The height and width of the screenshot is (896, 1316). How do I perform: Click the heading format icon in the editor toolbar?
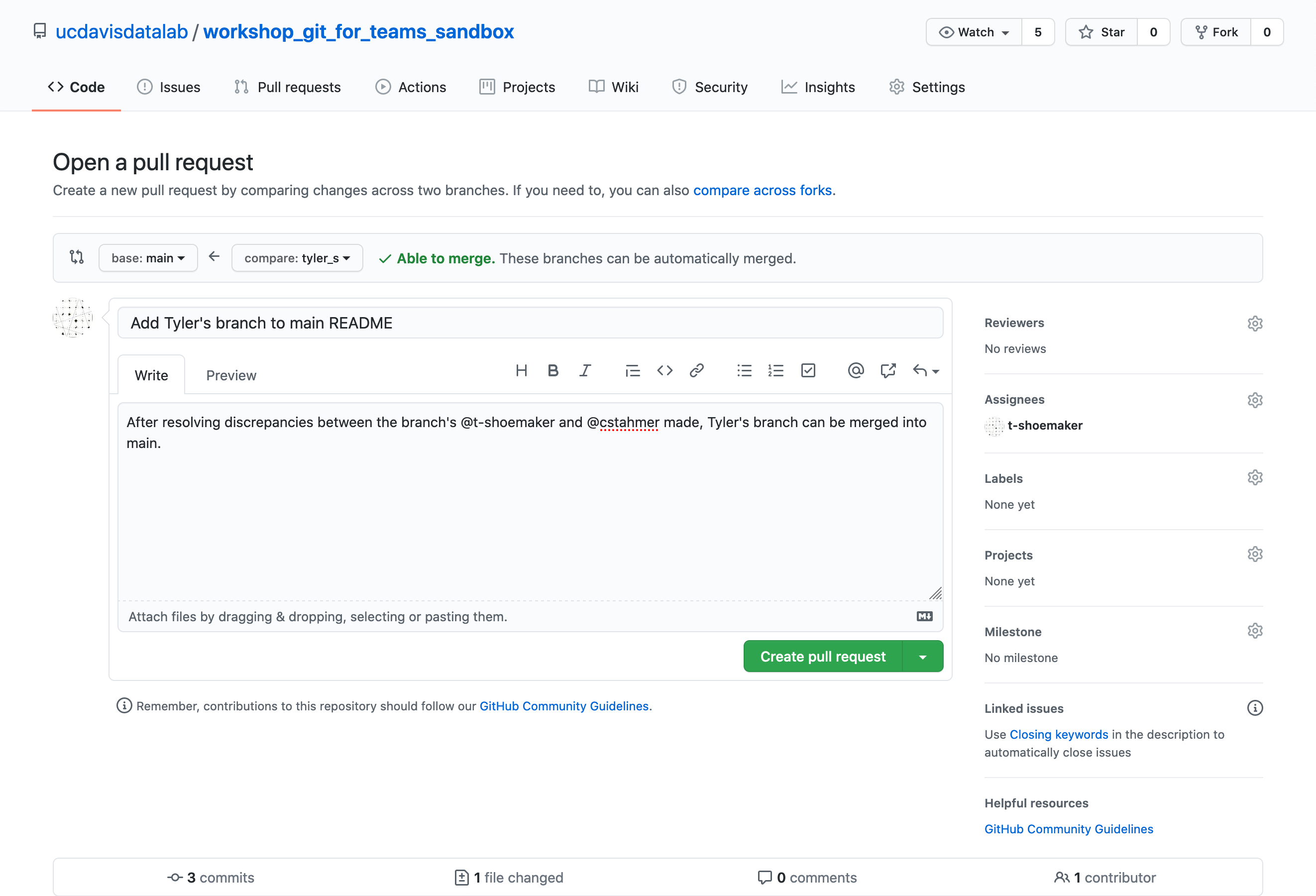[x=522, y=371]
